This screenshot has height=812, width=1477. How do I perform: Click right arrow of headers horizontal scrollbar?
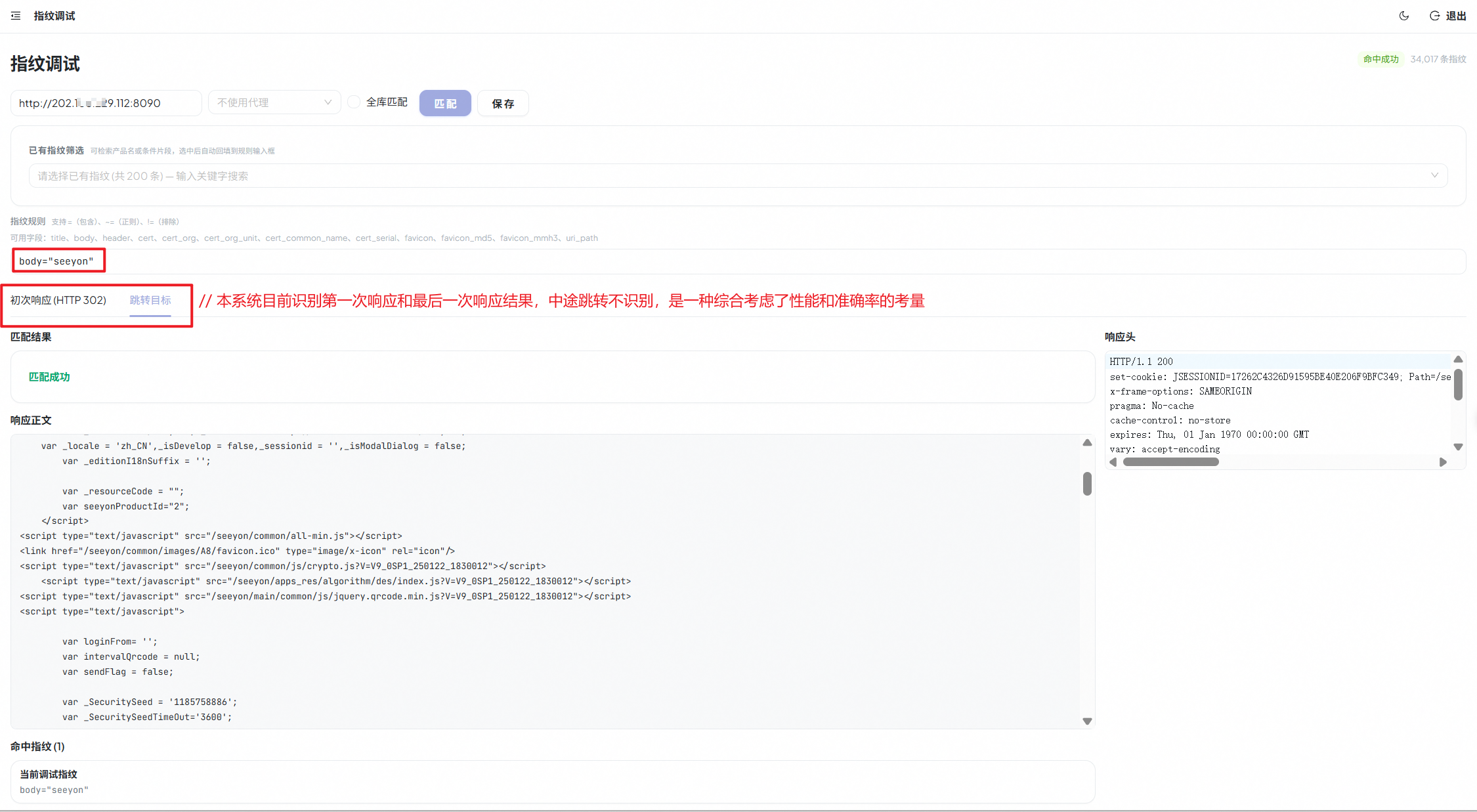click(x=1443, y=462)
